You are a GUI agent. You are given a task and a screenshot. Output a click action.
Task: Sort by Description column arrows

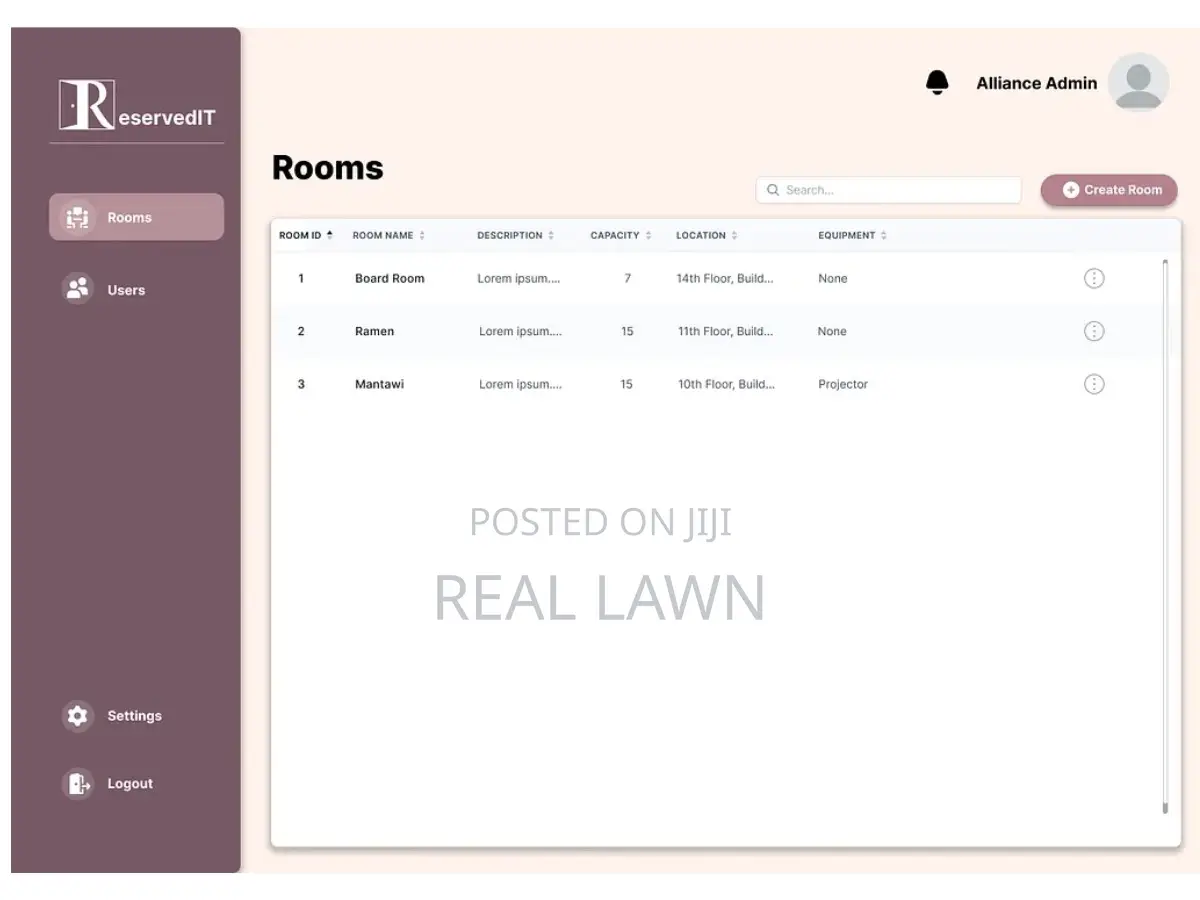551,235
